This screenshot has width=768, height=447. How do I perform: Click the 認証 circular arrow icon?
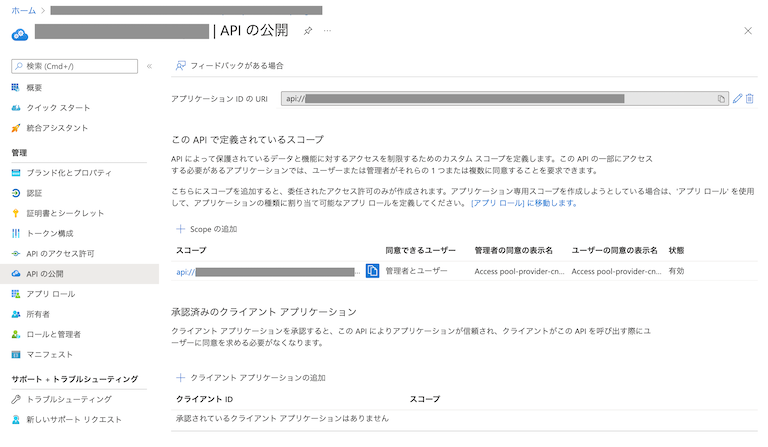pos(16,193)
